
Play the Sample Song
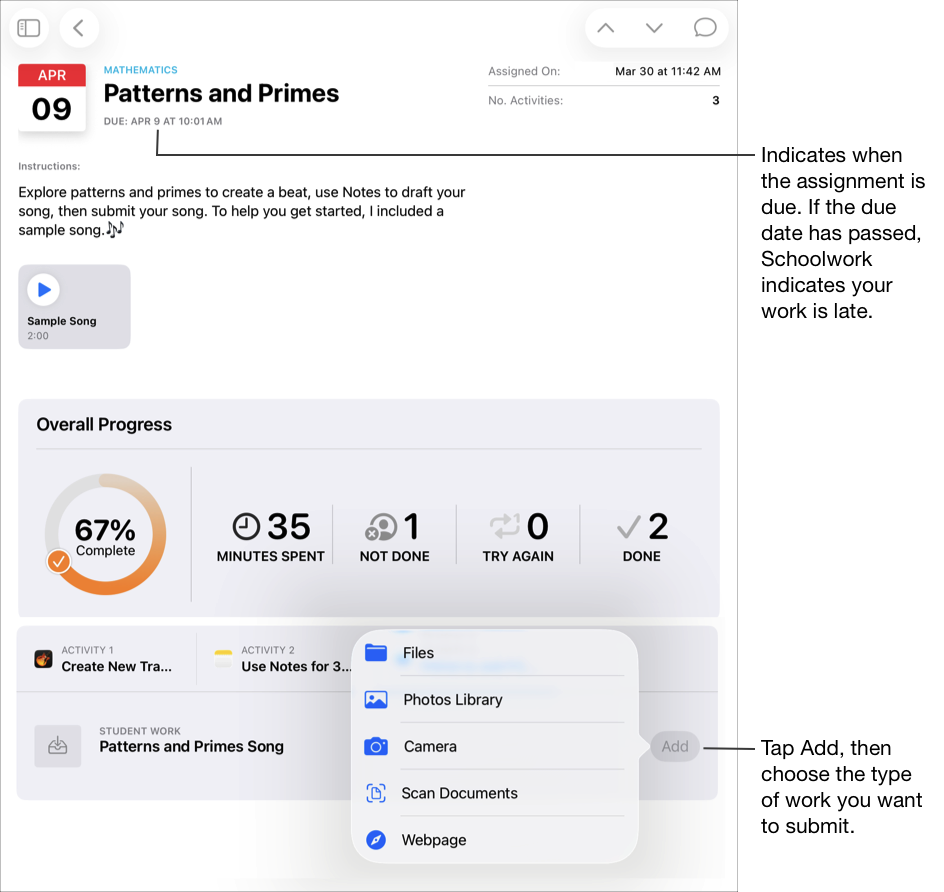pos(43,289)
